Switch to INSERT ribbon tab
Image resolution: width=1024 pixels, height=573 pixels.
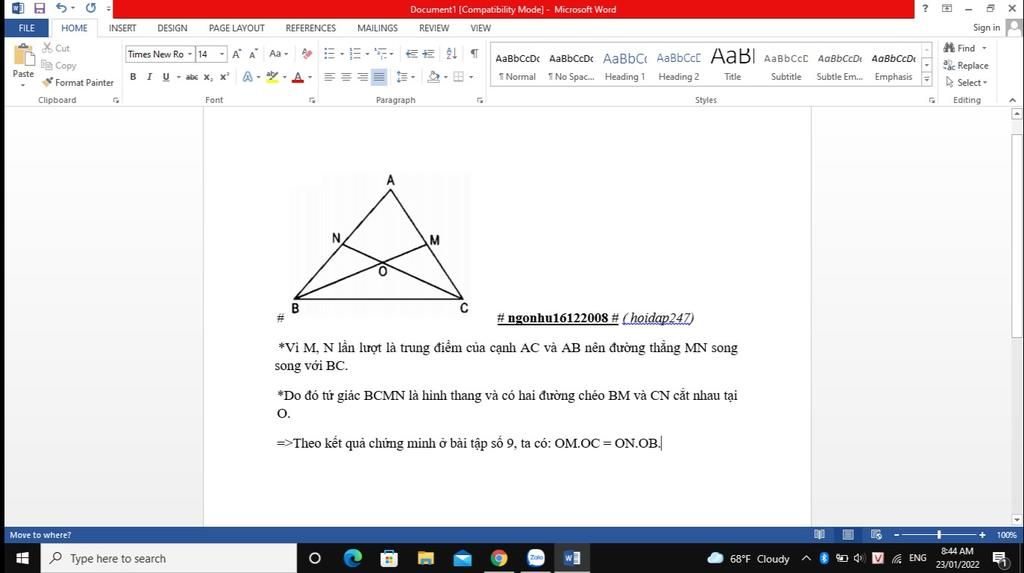point(122,28)
